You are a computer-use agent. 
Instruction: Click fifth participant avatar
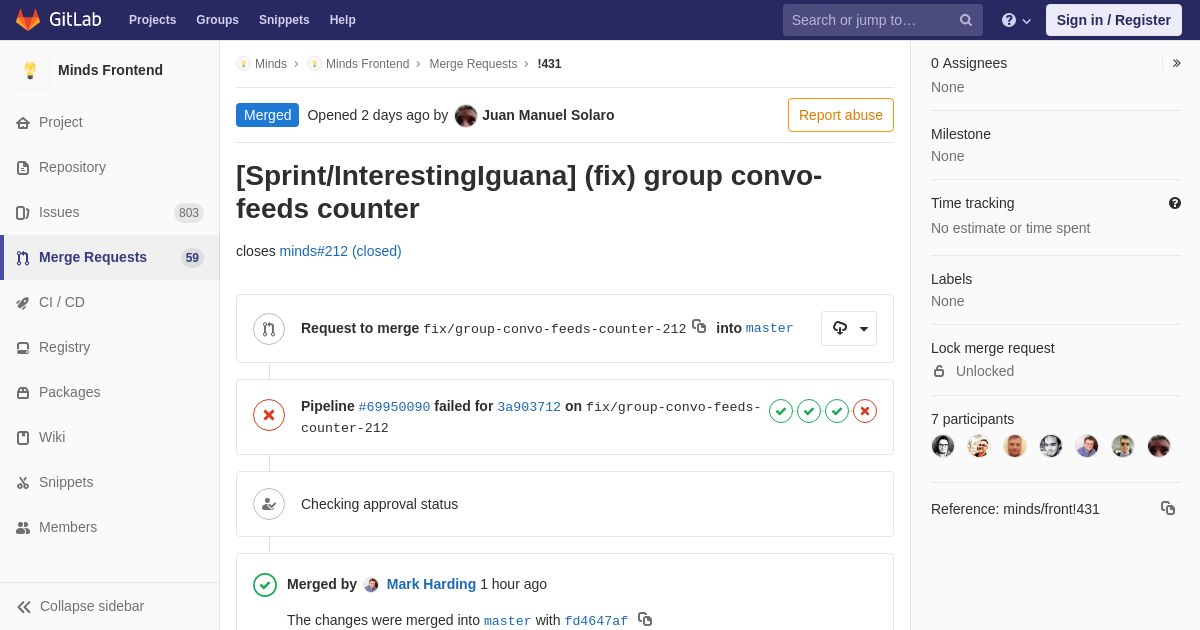tap(1087, 446)
